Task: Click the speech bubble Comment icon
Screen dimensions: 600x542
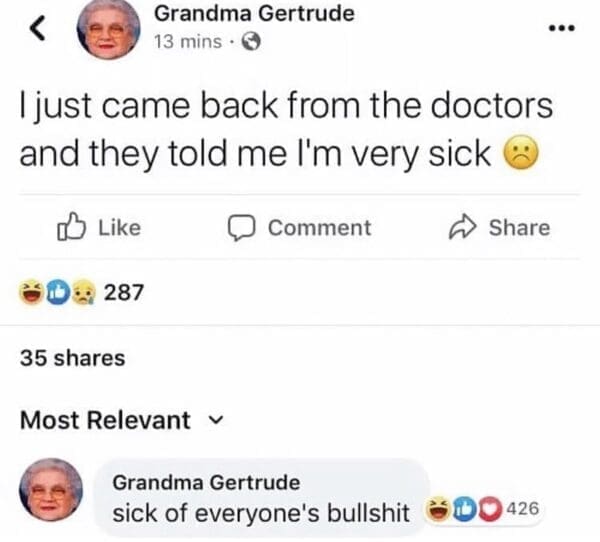Action: [241, 228]
